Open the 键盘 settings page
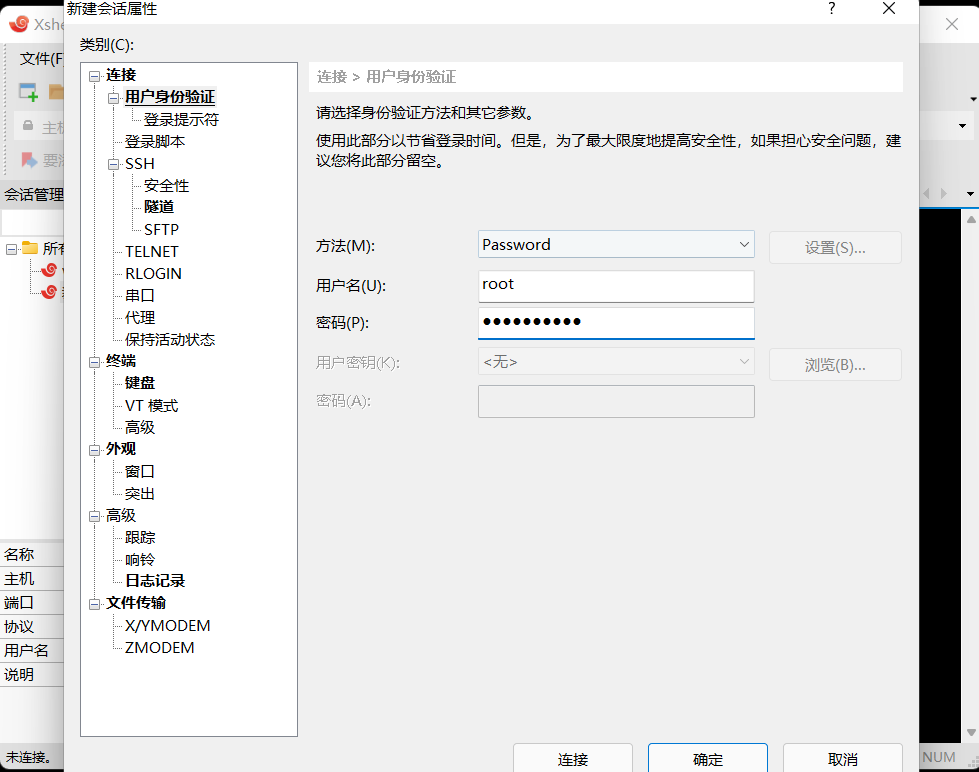 [x=139, y=383]
